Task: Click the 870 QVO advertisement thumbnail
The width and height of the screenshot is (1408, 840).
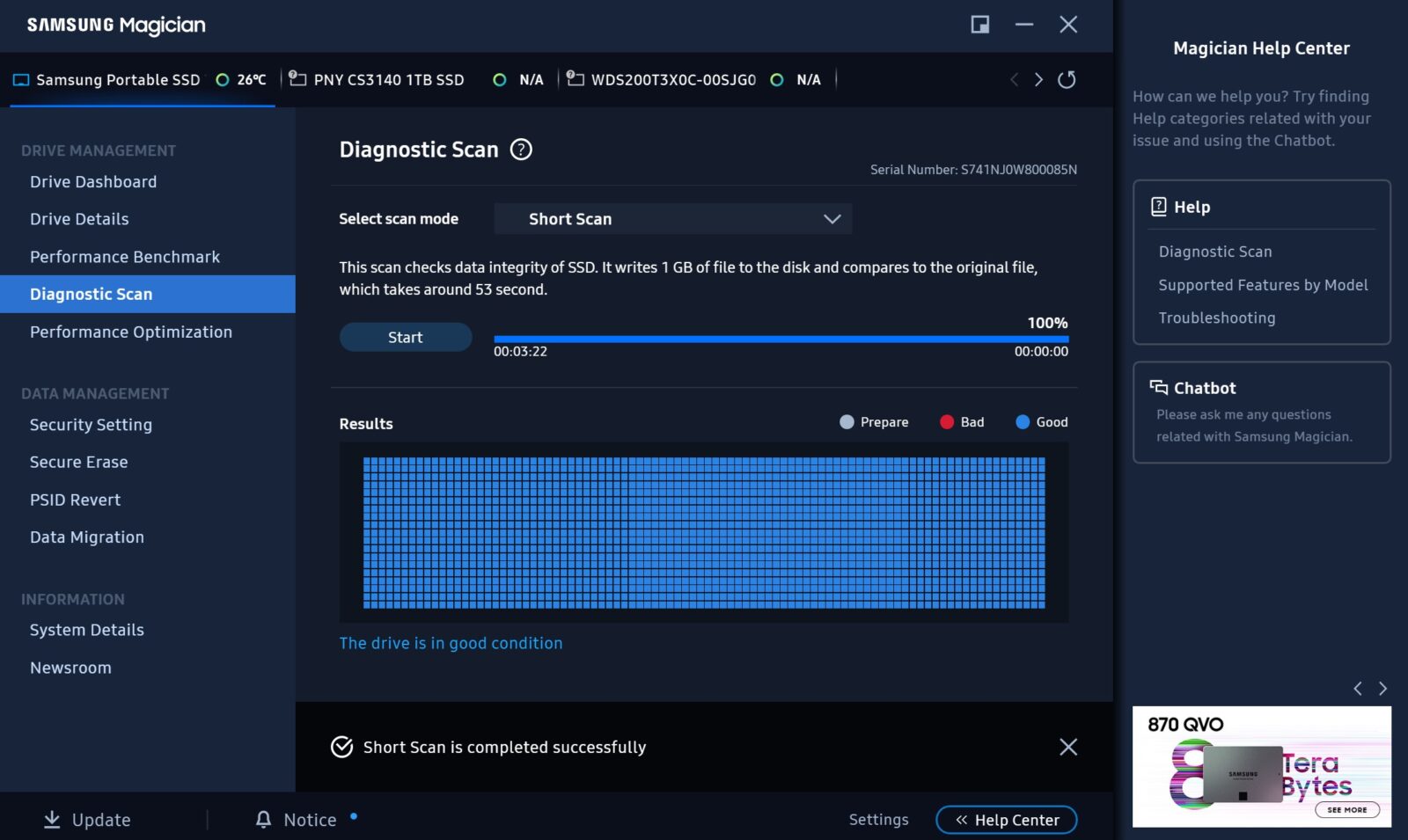Action: point(1261,766)
